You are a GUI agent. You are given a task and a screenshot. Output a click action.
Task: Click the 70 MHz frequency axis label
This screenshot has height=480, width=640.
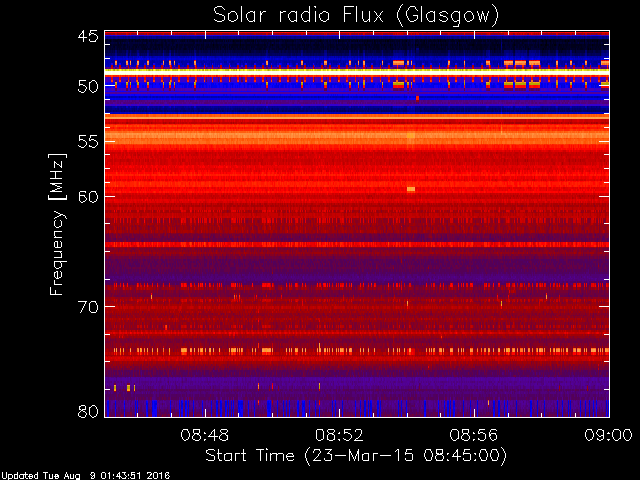[88, 307]
